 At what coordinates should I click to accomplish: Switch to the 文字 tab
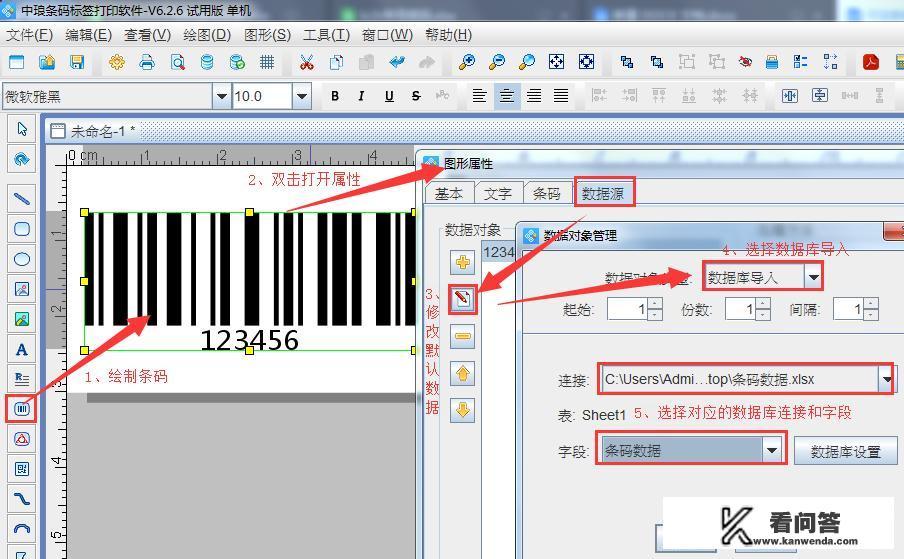click(x=498, y=194)
